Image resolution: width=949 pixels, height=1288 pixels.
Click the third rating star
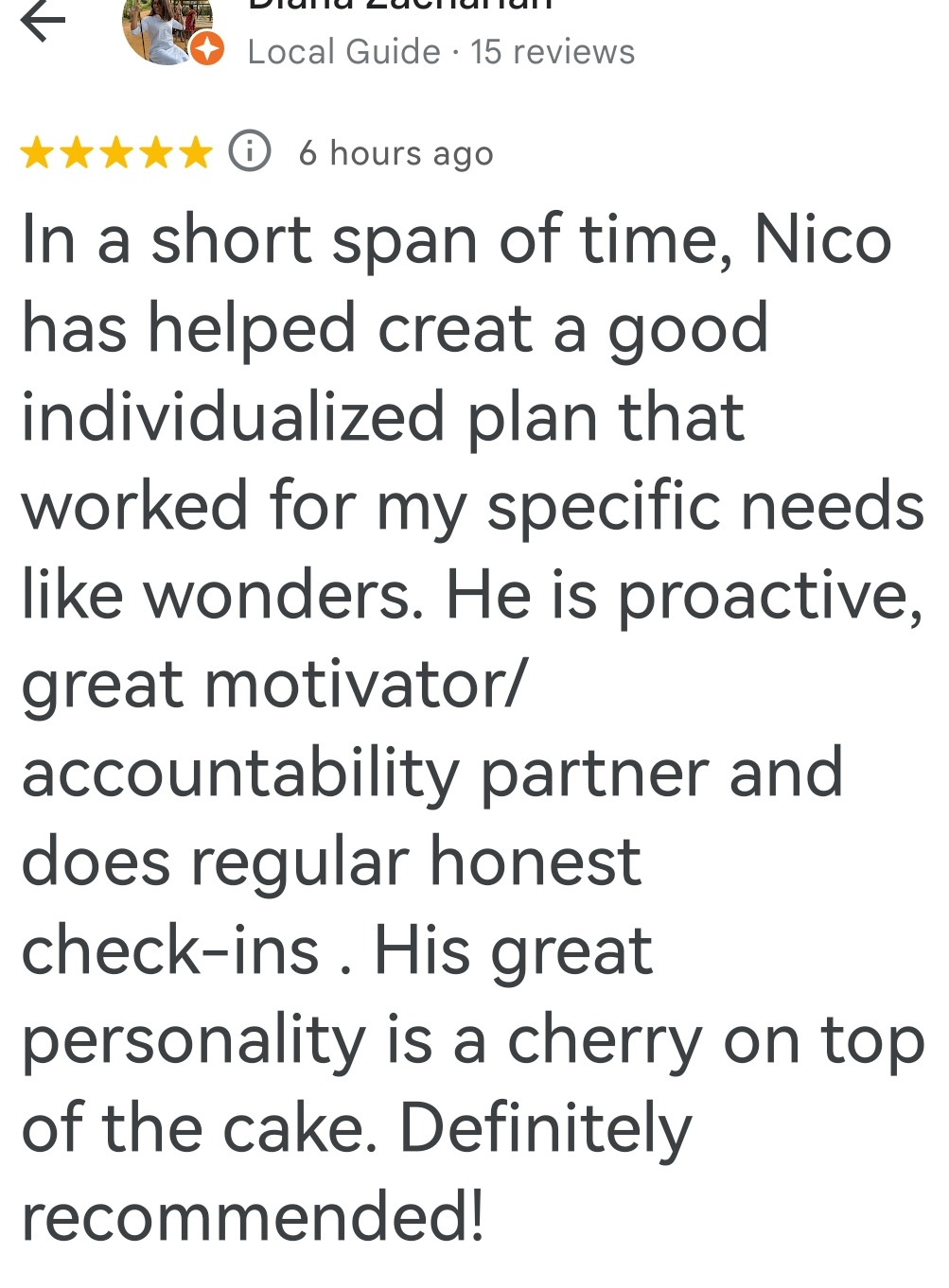[x=116, y=152]
